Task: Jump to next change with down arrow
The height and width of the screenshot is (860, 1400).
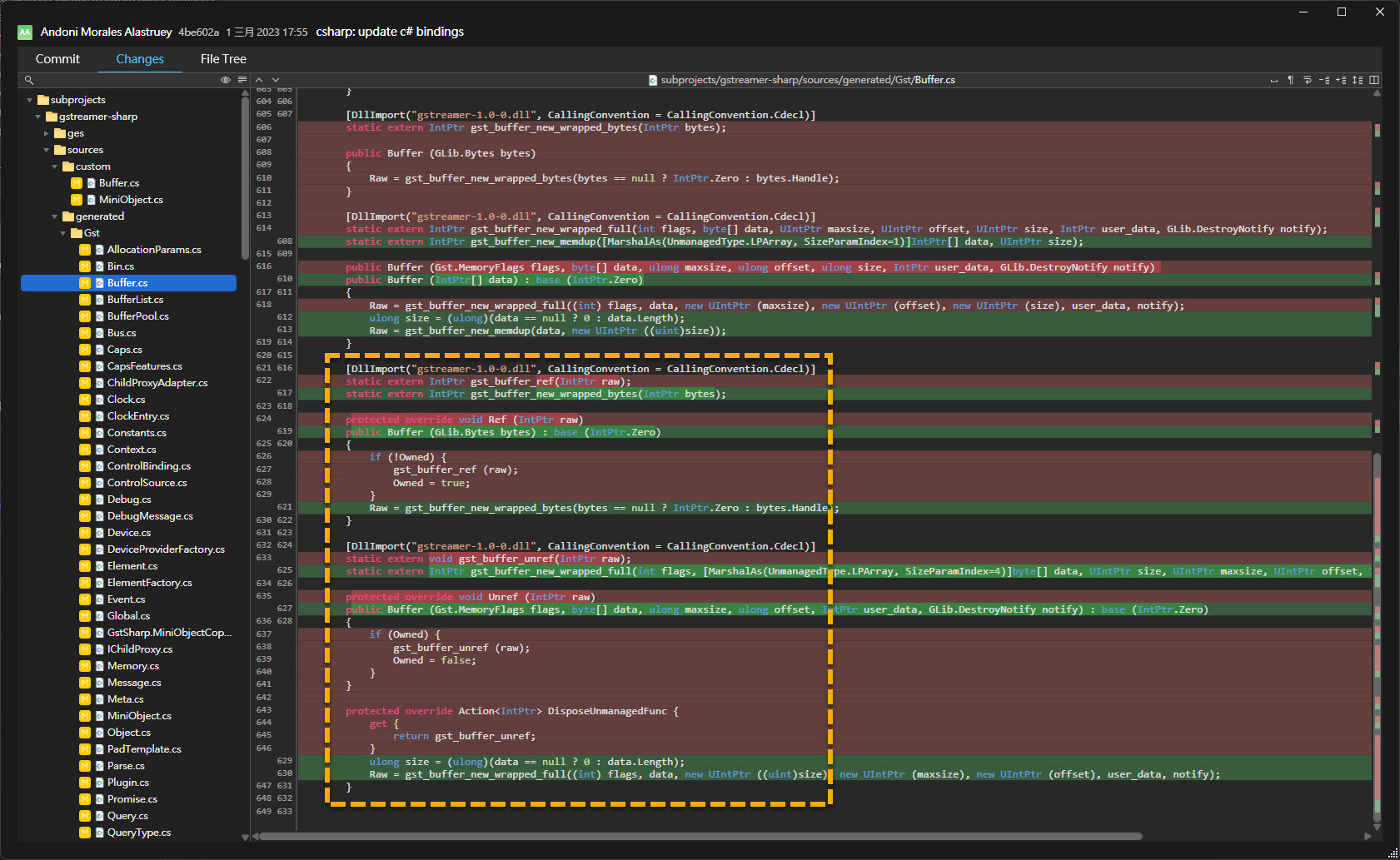Action: tap(276, 80)
